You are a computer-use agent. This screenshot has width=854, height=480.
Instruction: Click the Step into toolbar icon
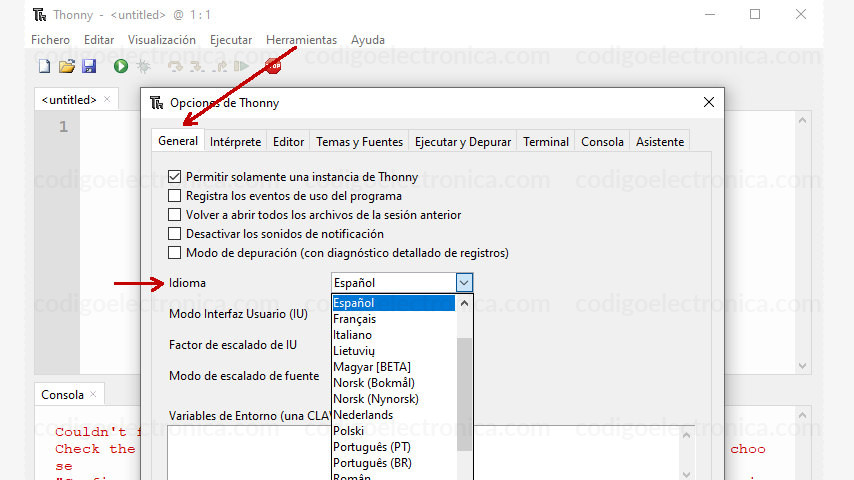[x=197, y=66]
